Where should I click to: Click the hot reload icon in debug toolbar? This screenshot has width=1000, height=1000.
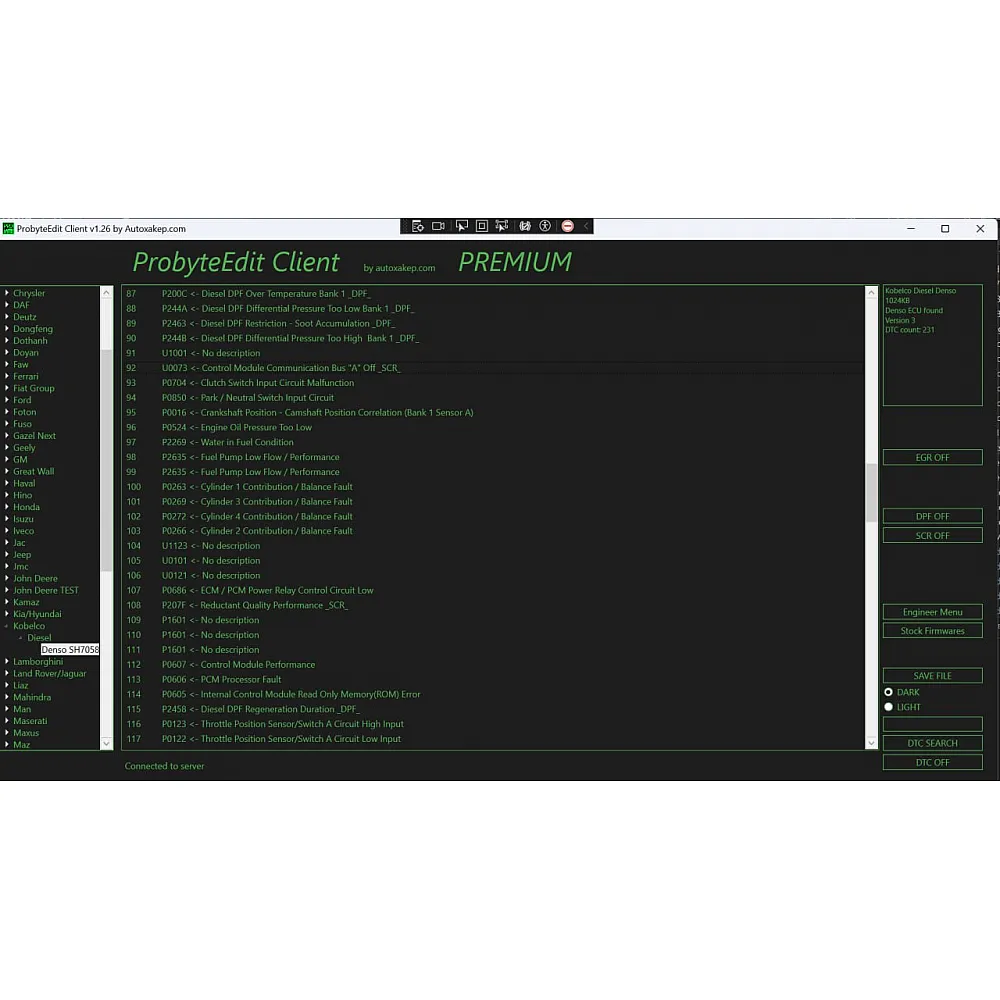tap(524, 227)
